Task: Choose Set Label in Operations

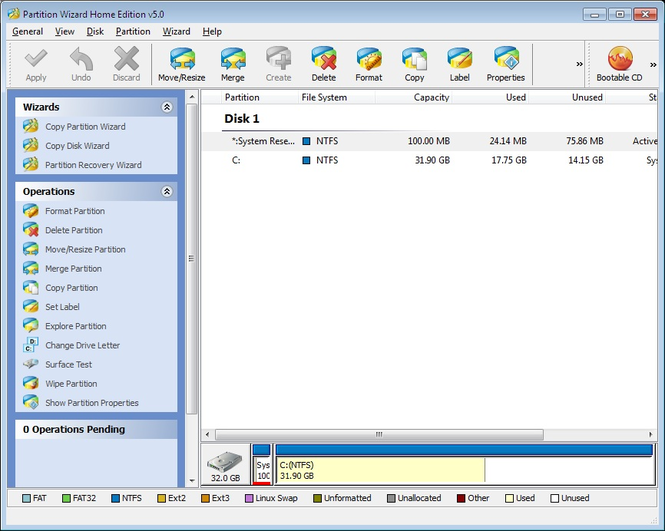Action: click(62, 307)
